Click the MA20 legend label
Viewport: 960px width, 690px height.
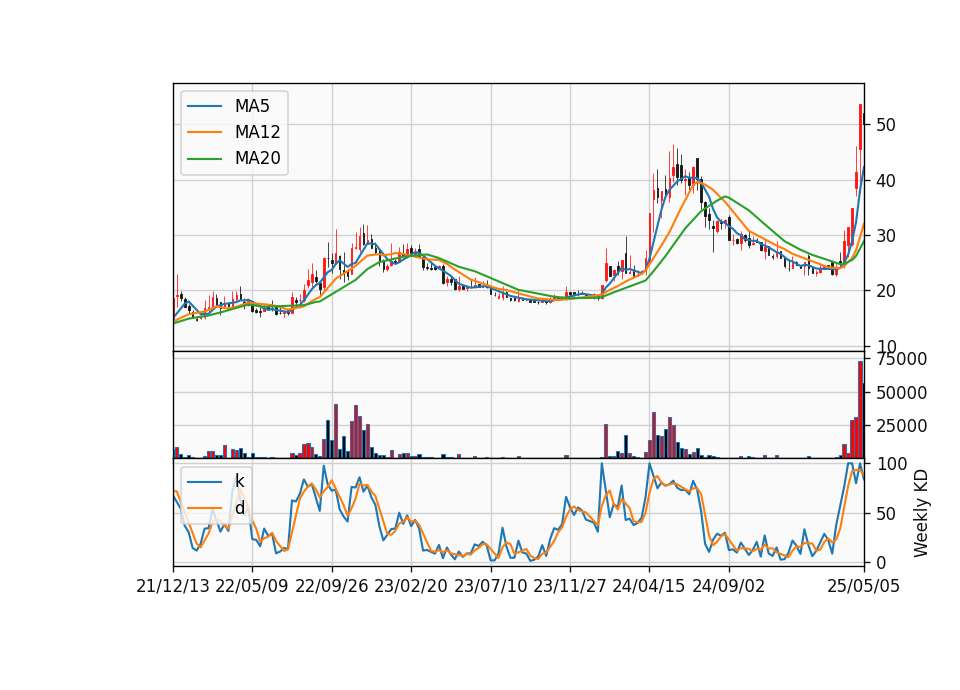point(257,159)
